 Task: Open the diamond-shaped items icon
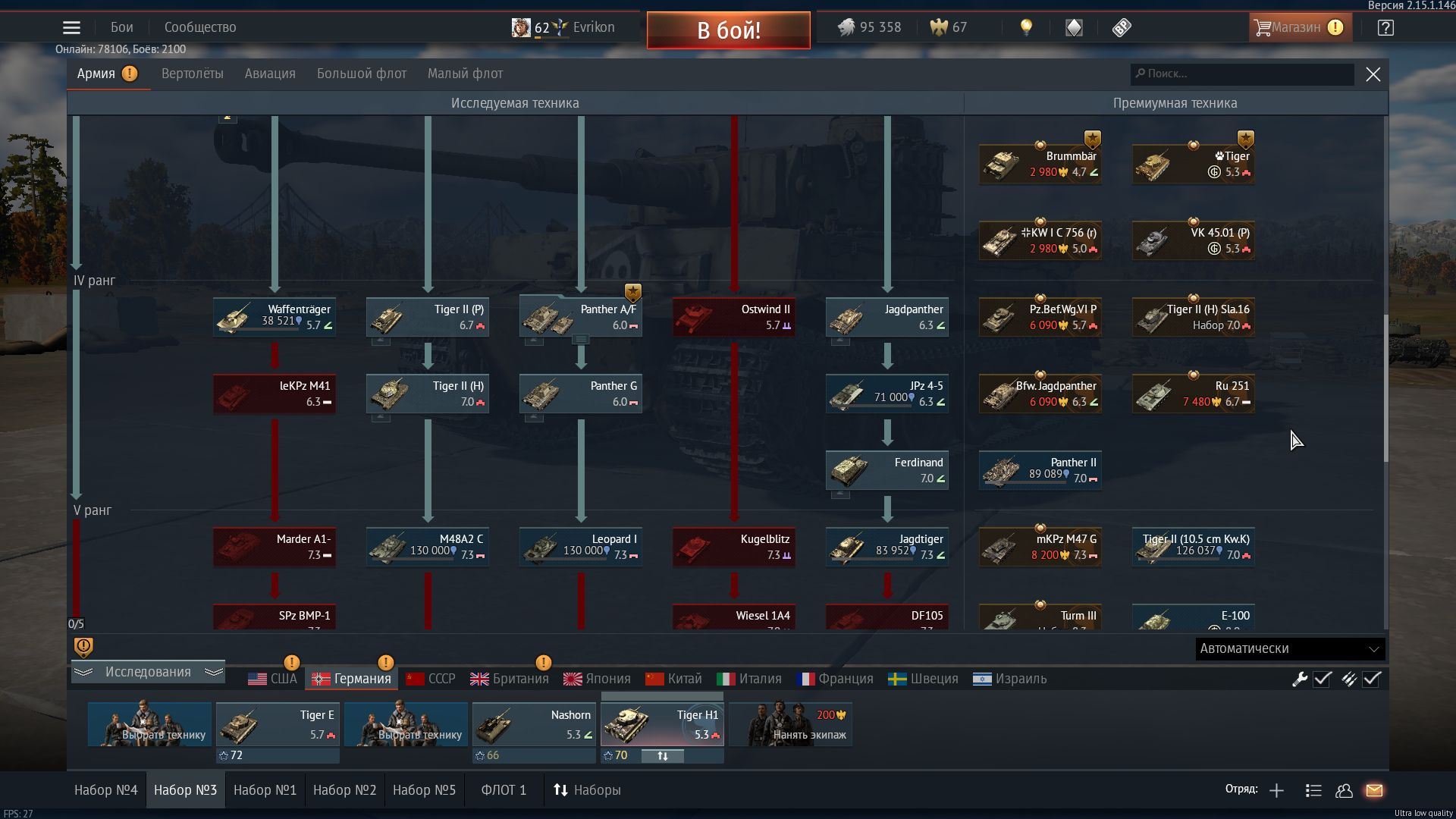(x=1074, y=28)
